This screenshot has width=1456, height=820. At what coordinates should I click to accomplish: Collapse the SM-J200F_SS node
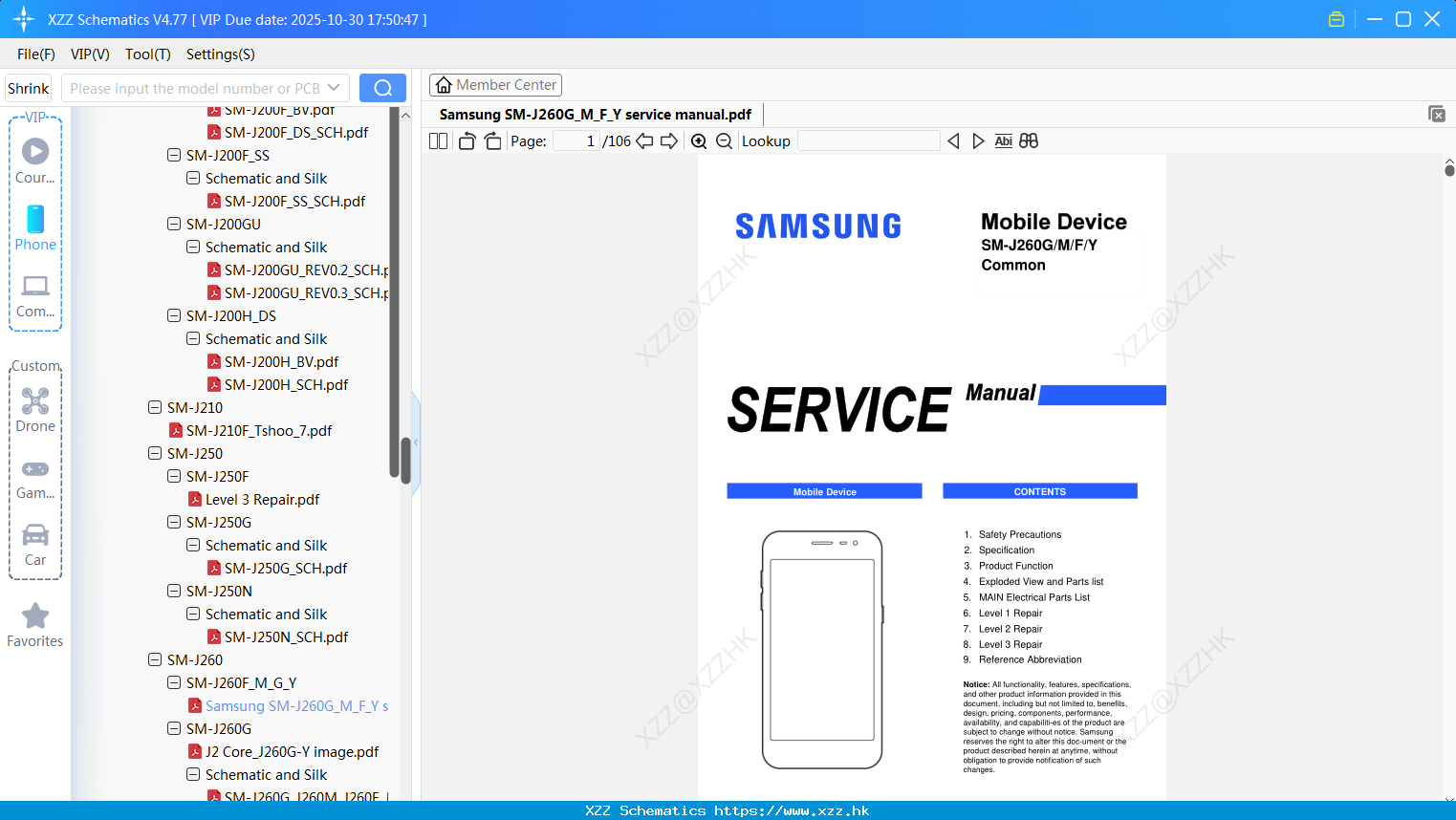174,155
